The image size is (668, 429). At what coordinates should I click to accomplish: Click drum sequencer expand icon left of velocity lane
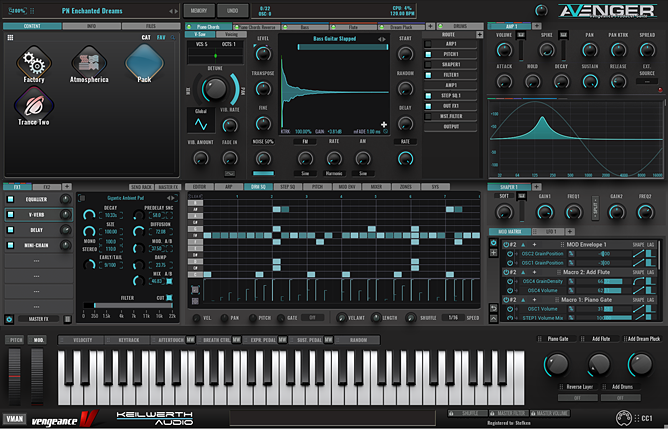pos(195,290)
